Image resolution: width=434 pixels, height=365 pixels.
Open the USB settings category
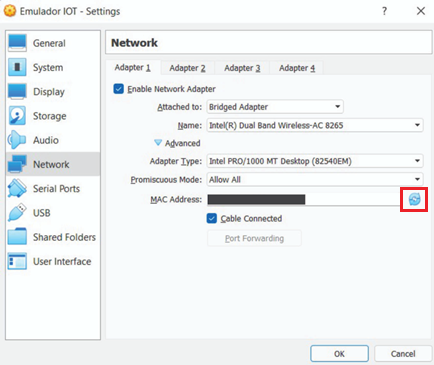[53, 213]
